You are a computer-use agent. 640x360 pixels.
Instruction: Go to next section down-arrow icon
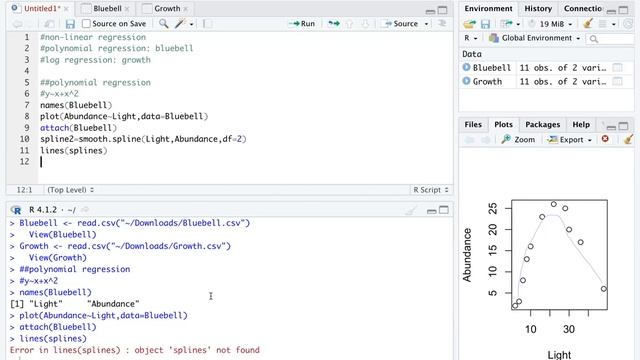click(365, 24)
